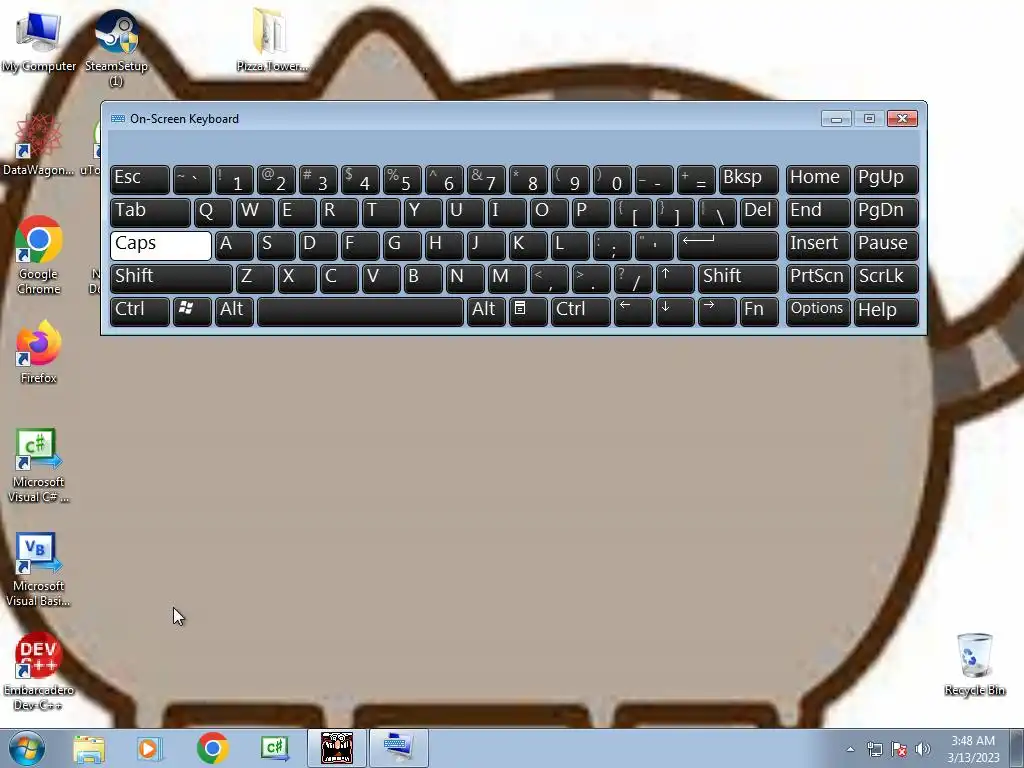Click the Windows logo key on keyboard
This screenshot has width=1024, height=768.
pos(192,311)
